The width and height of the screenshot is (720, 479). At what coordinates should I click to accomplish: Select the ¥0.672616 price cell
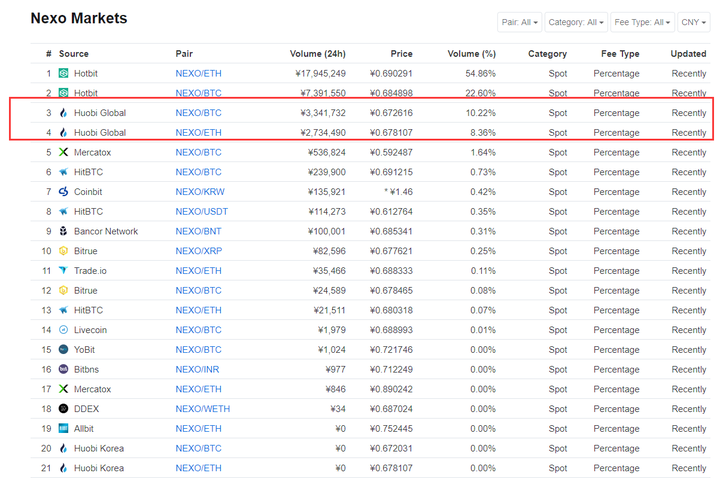tap(391, 113)
